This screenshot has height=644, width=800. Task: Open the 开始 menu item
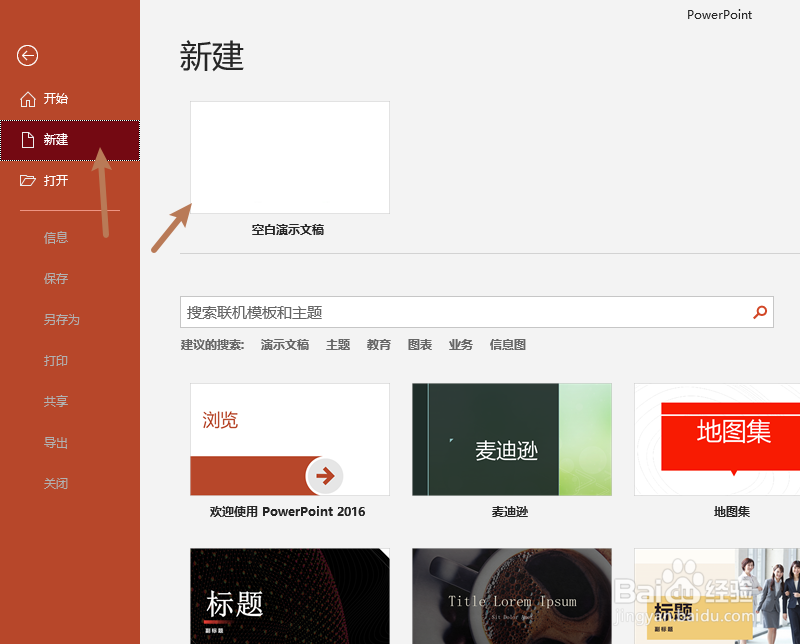pyautogui.click(x=70, y=99)
